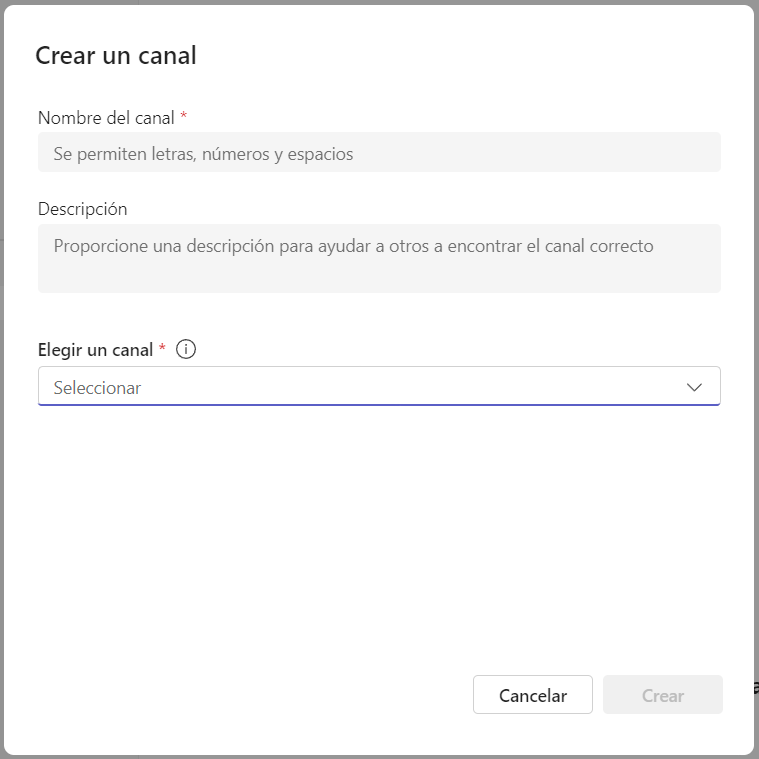The image size is (759, 759).
Task: Click the Crear un canal dialog title
Action: coord(116,55)
